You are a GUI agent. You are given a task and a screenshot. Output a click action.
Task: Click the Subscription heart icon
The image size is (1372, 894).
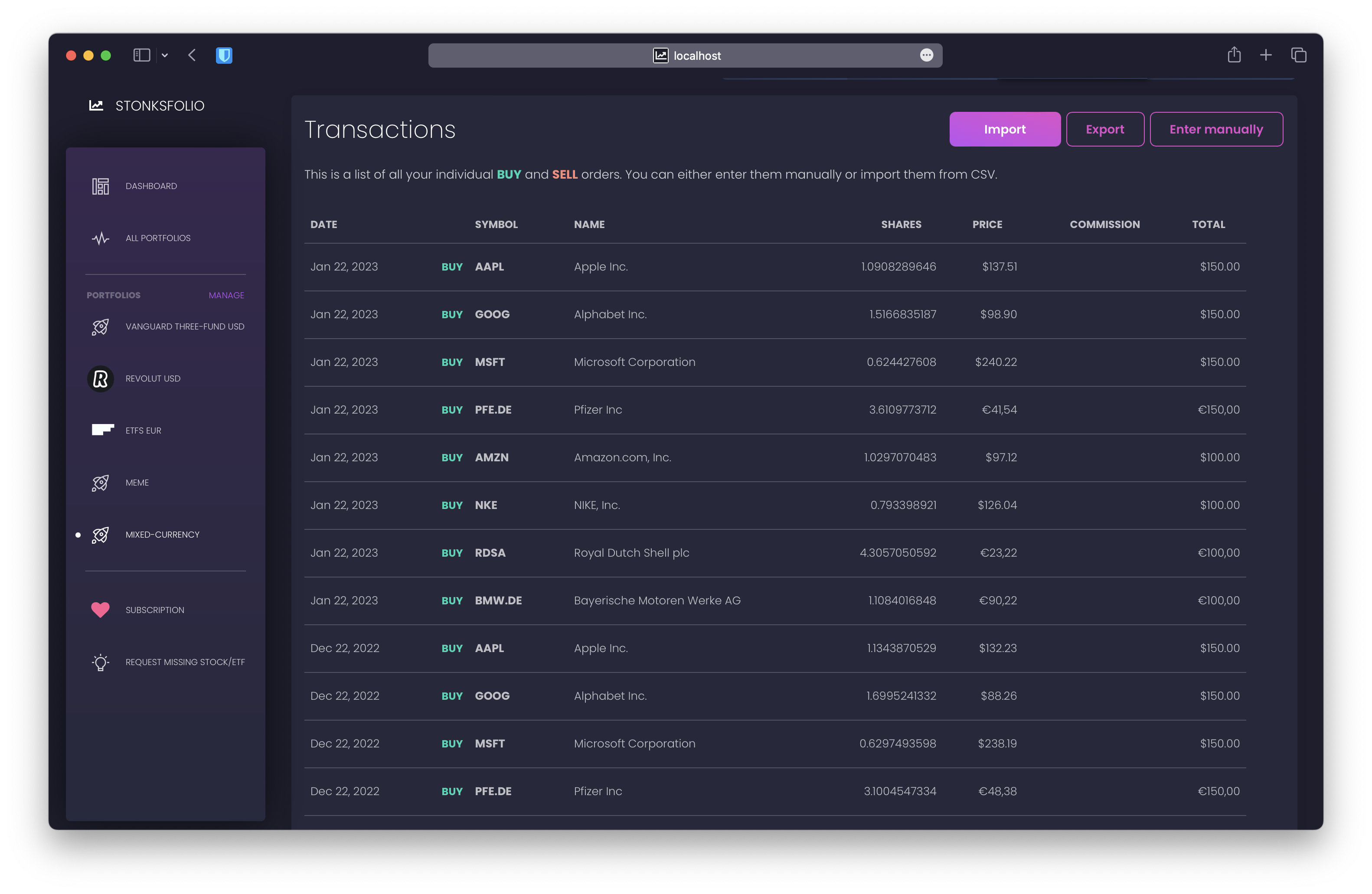click(100, 610)
